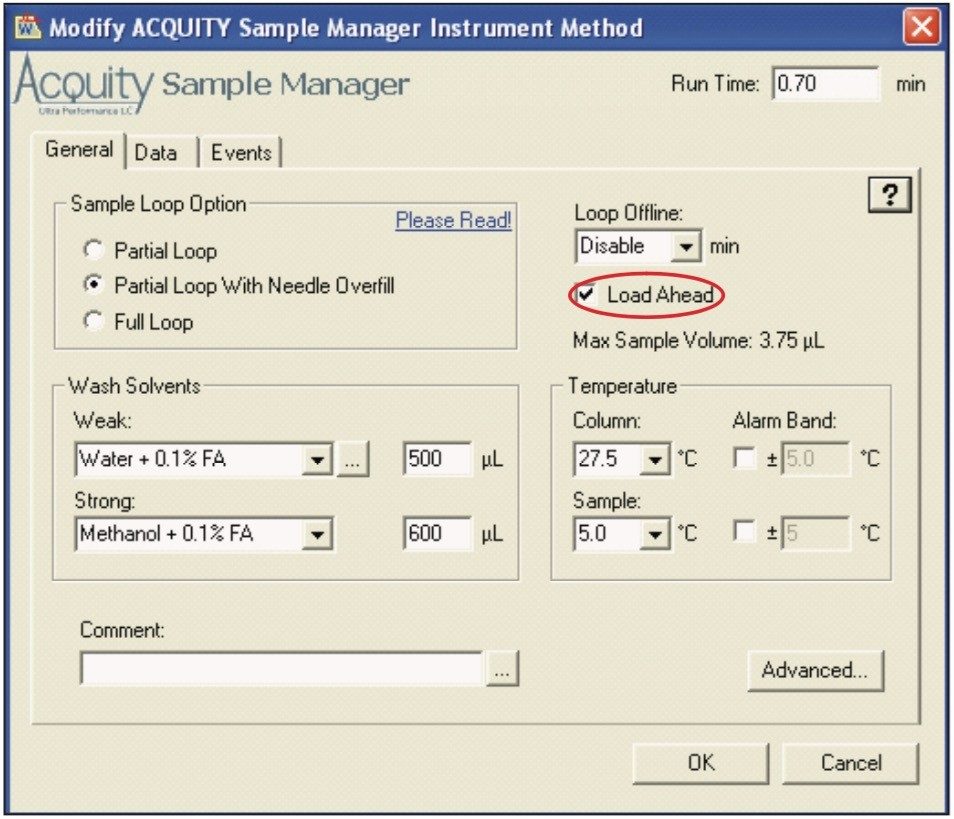This screenshot has height=819, width=954.
Task: Click the question mark help button
Action: click(x=889, y=195)
